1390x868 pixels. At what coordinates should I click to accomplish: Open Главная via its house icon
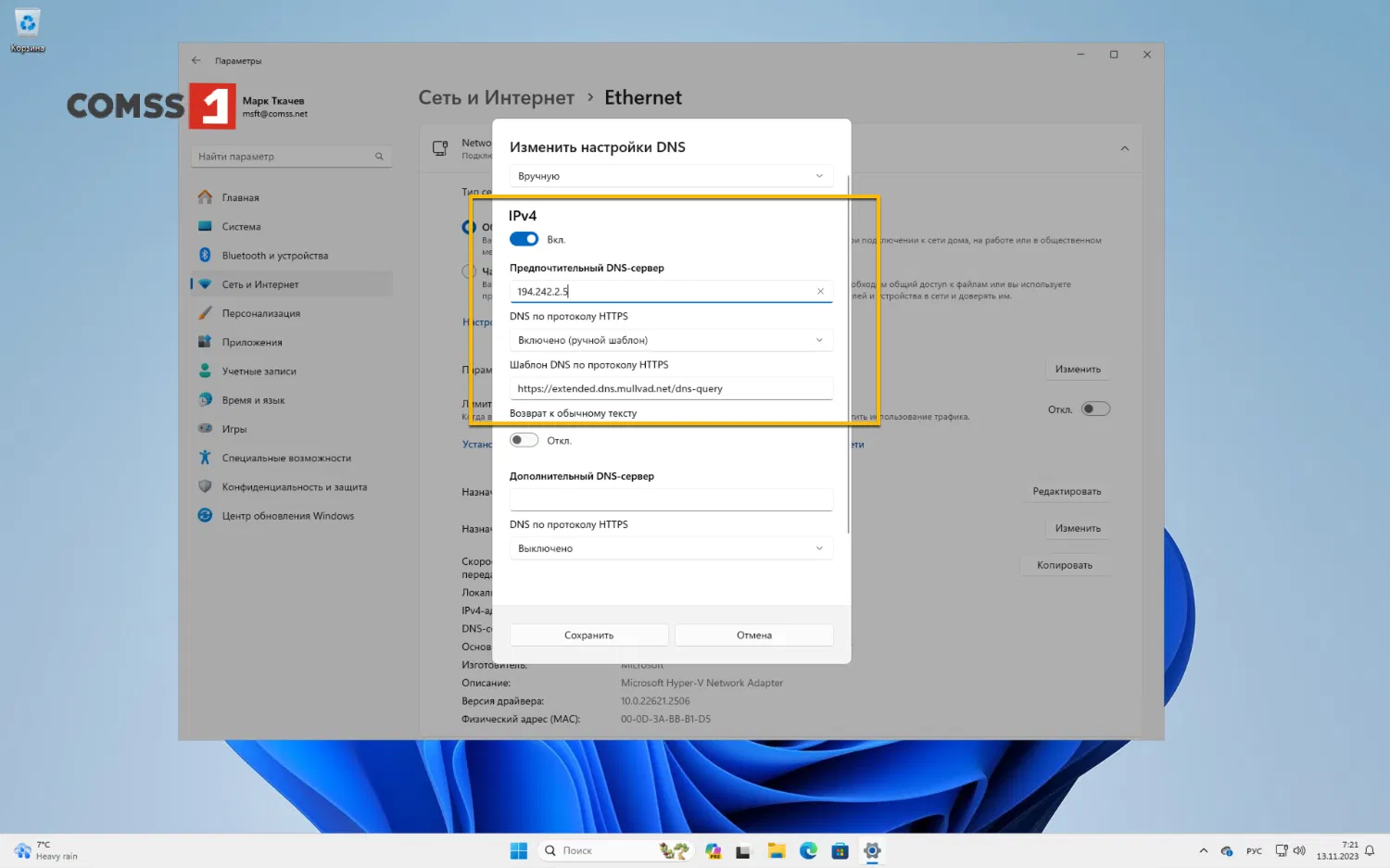point(205,197)
